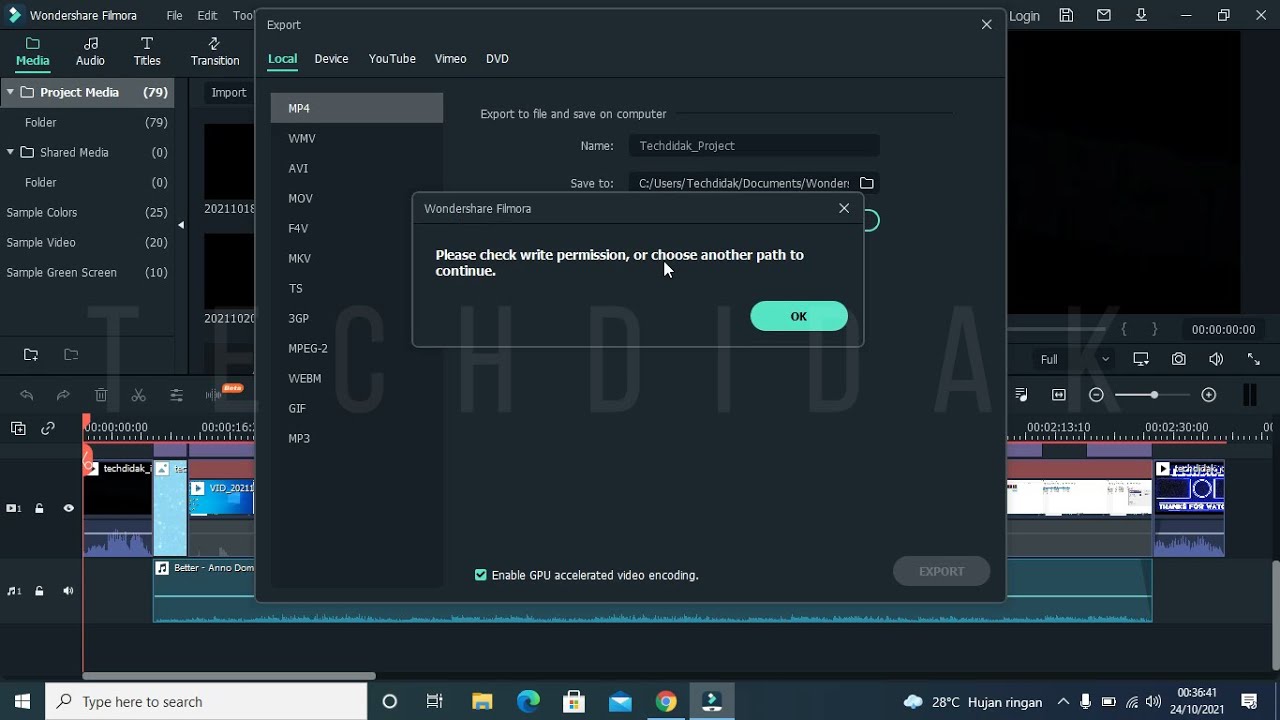The image size is (1280, 720).
Task: Open the Edit menu
Action: [207, 16]
